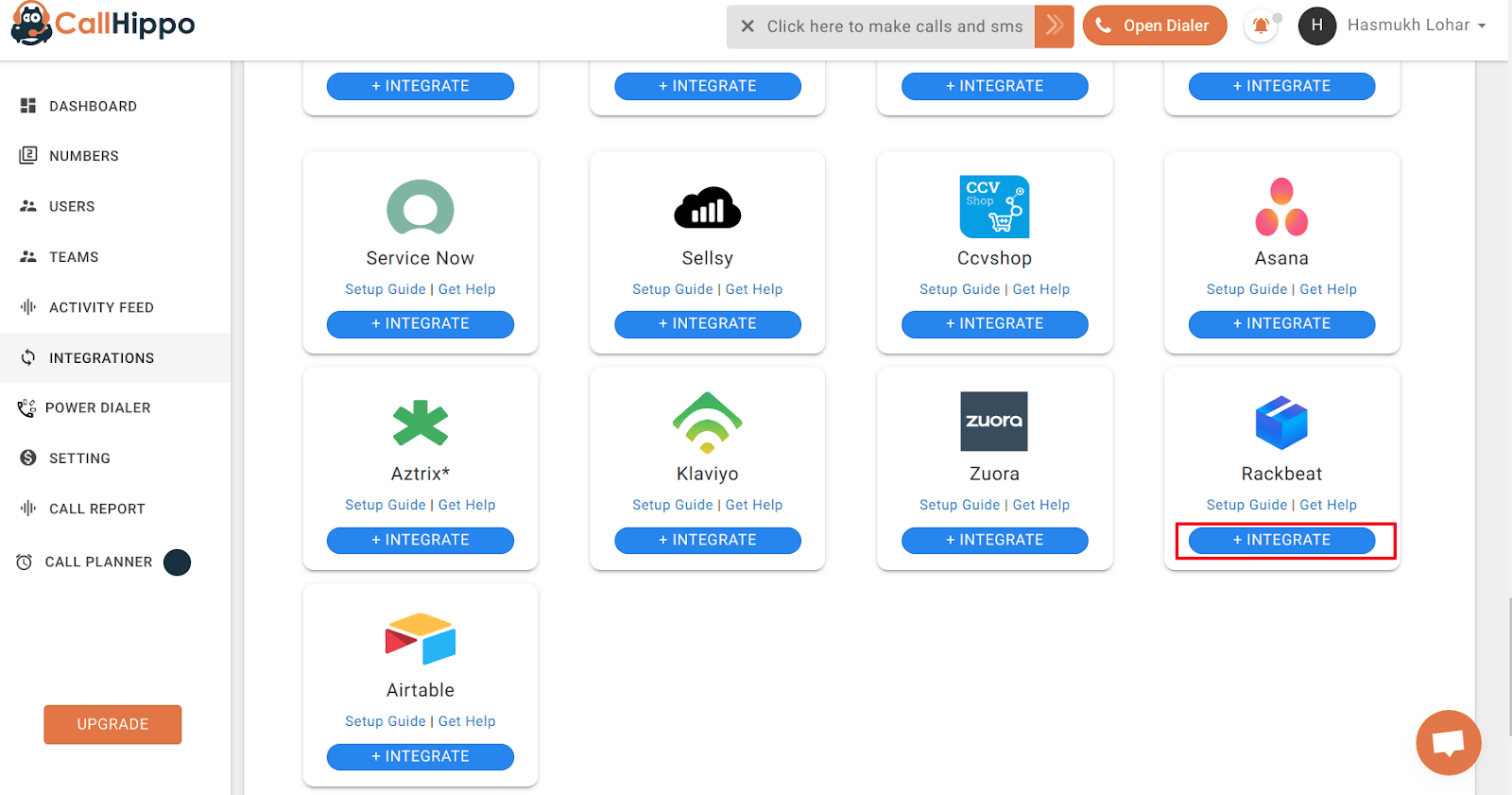Screen dimensions: 1512x795
Task: Click the Dashboard grid icon
Action: [x=28, y=106]
